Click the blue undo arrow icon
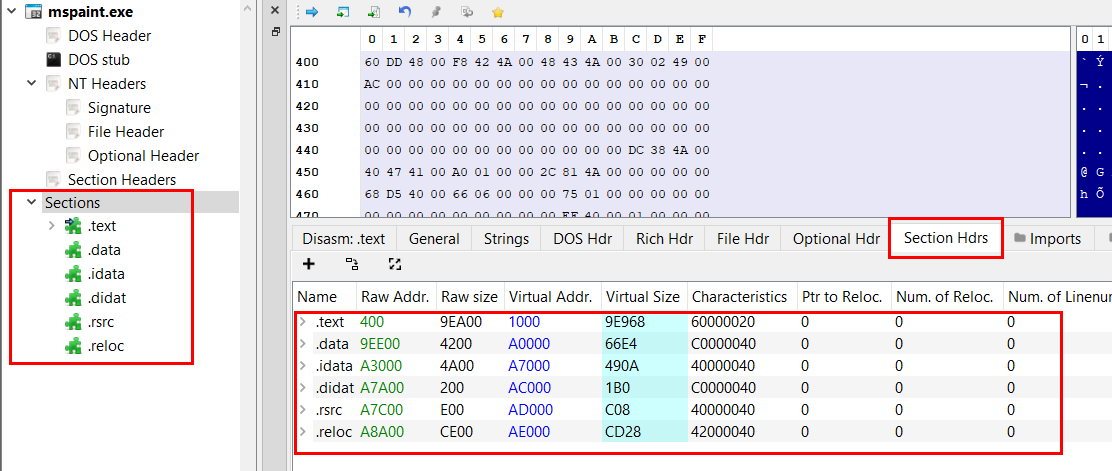The width and height of the screenshot is (1112, 471). pos(405,11)
